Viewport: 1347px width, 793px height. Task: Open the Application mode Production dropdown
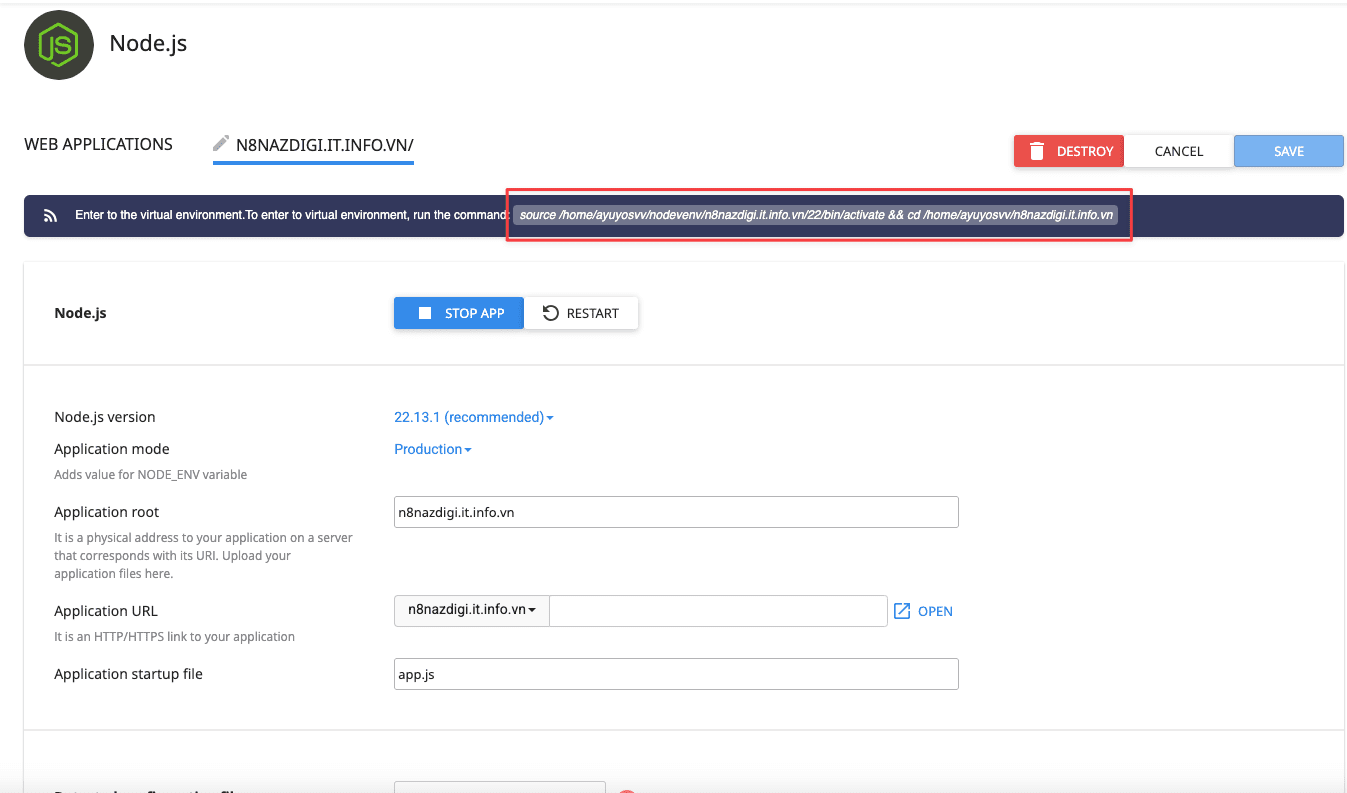(432, 449)
